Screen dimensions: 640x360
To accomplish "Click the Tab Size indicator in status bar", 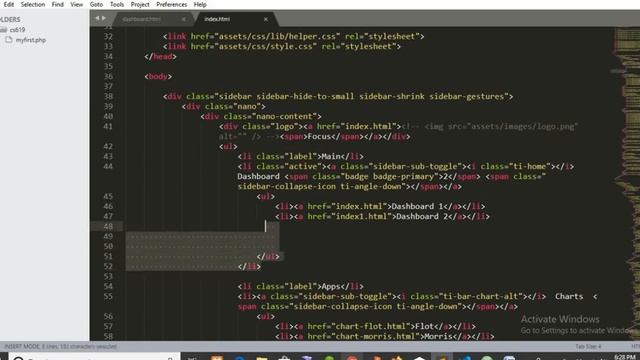I will pyautogui.click(x=588, y=347).
